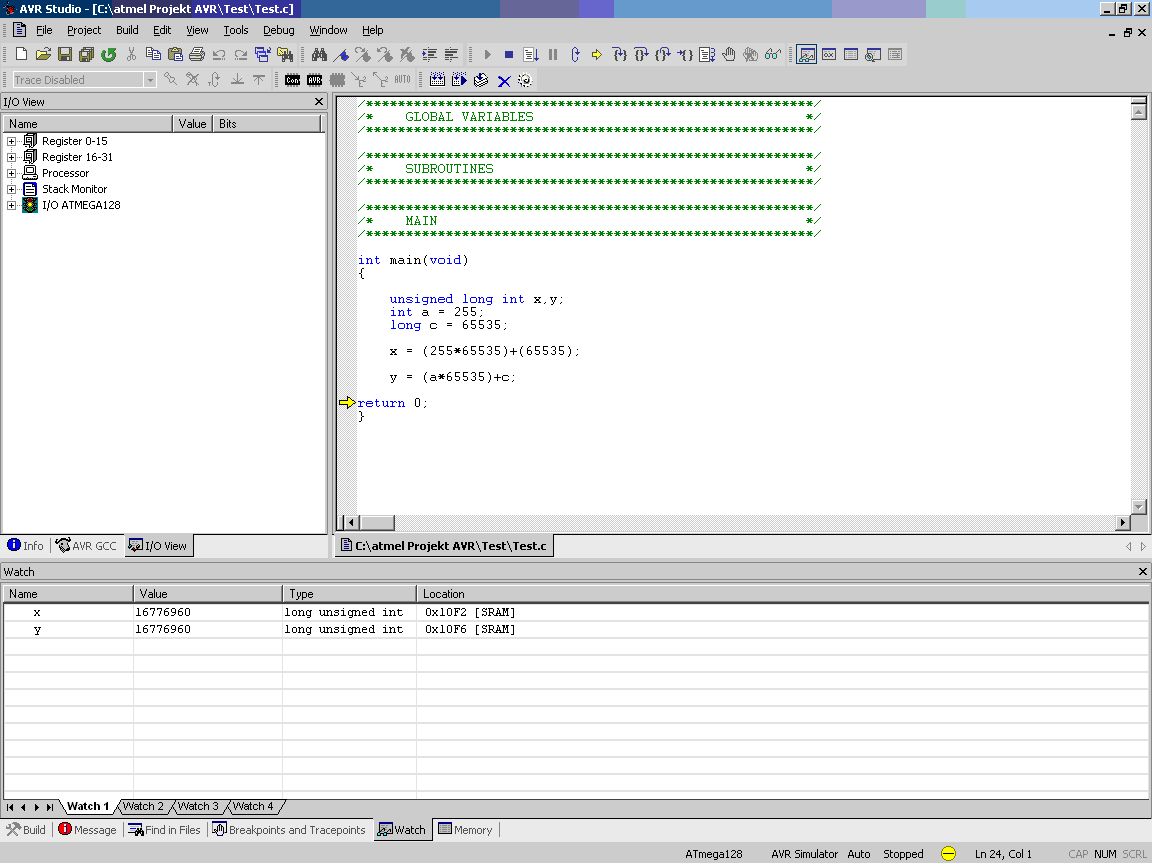Open the Debug menu
Screen dimensions: 1152x864
(278, 30)
